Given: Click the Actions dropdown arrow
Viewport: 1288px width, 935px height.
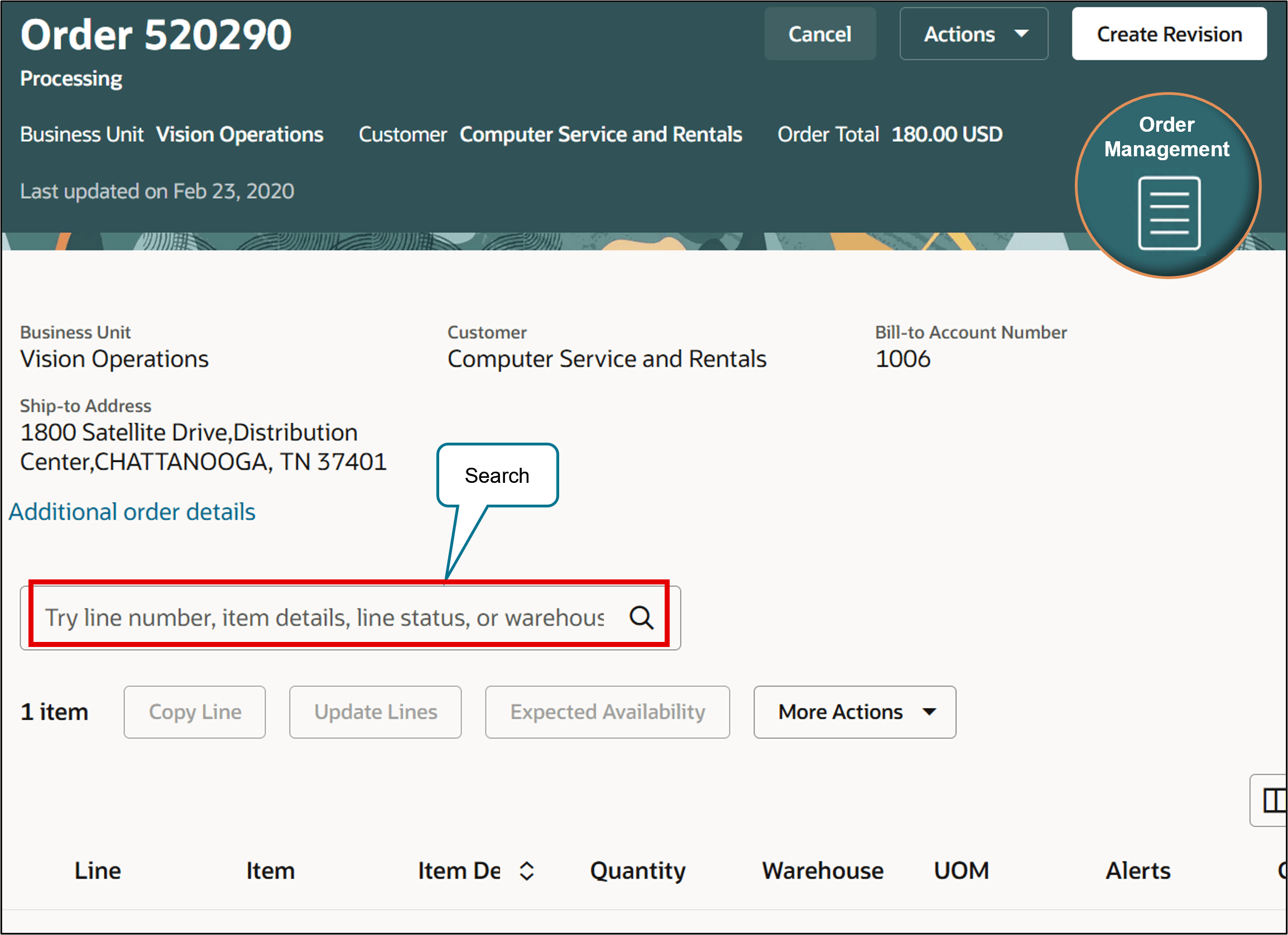Looking at the screenshot, I should coord(1021,34).
